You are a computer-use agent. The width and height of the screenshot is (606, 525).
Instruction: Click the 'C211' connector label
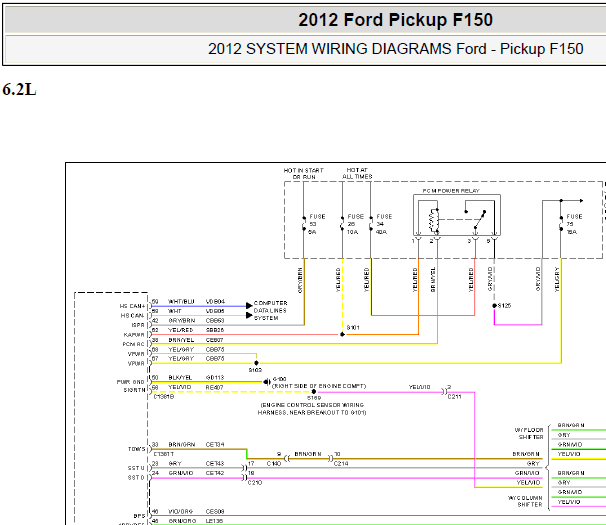coord(454,397)
